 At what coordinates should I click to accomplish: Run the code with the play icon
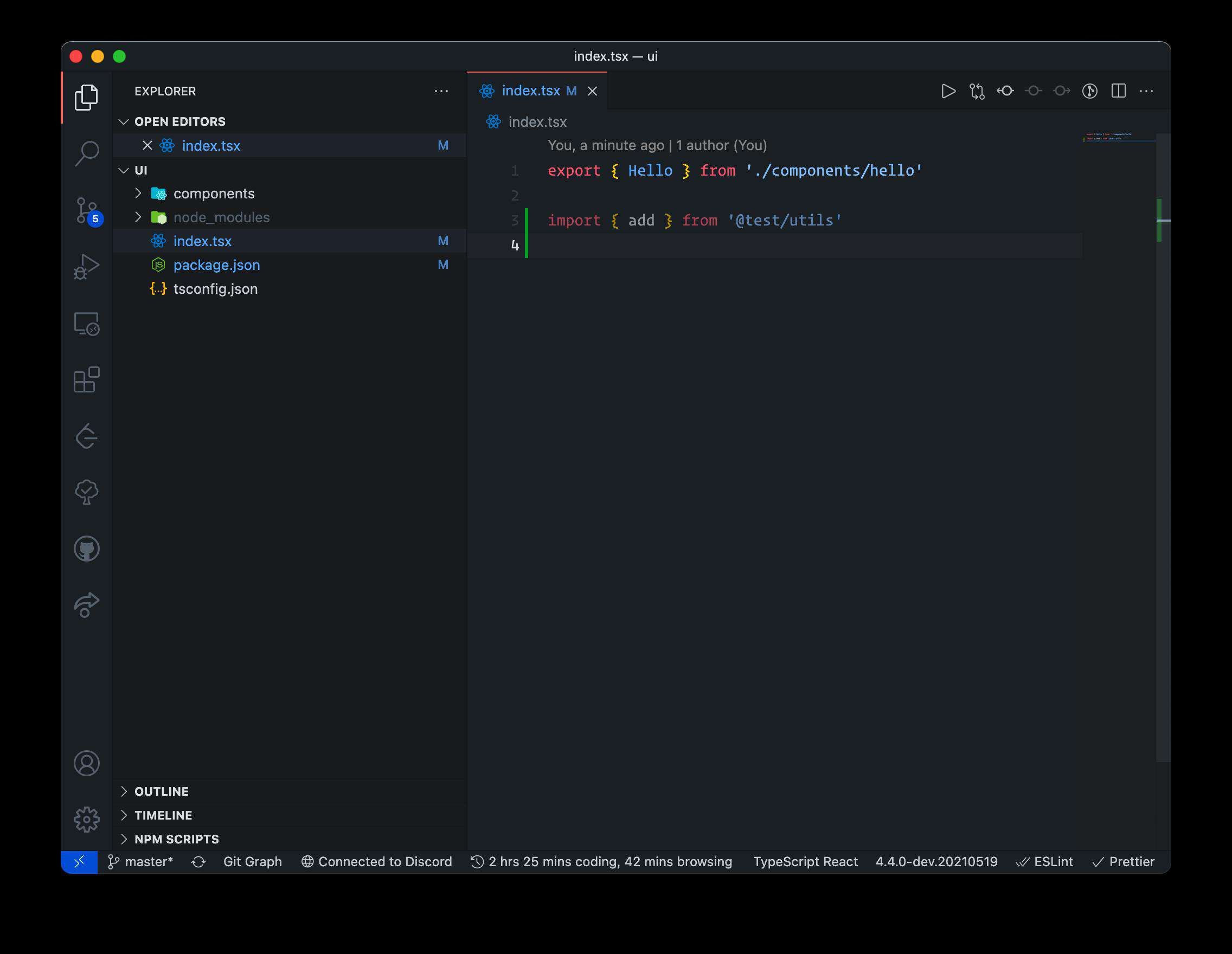948,91
